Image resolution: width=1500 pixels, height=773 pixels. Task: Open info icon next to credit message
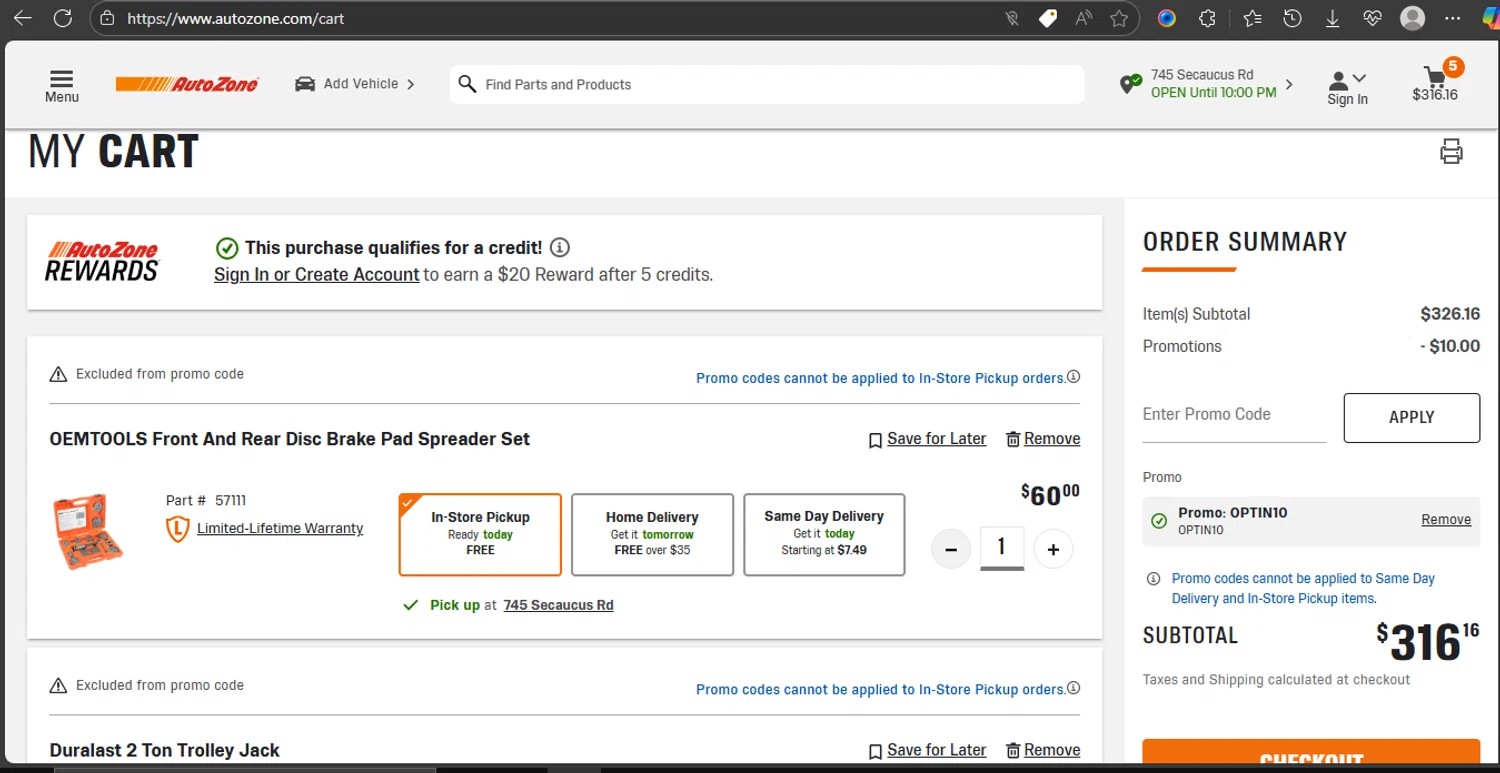pos(560,247)
